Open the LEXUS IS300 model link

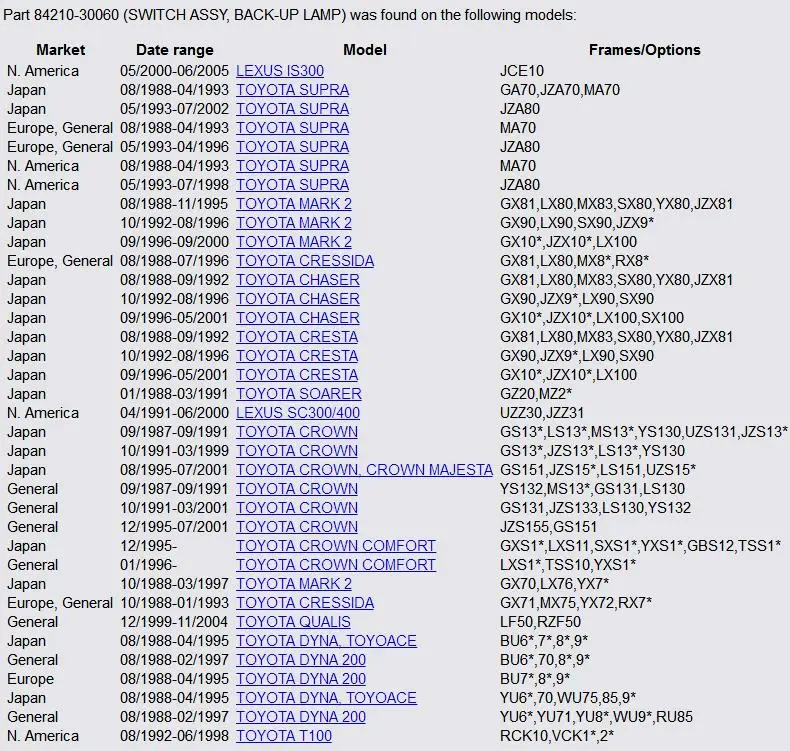(x=280, y=71)
